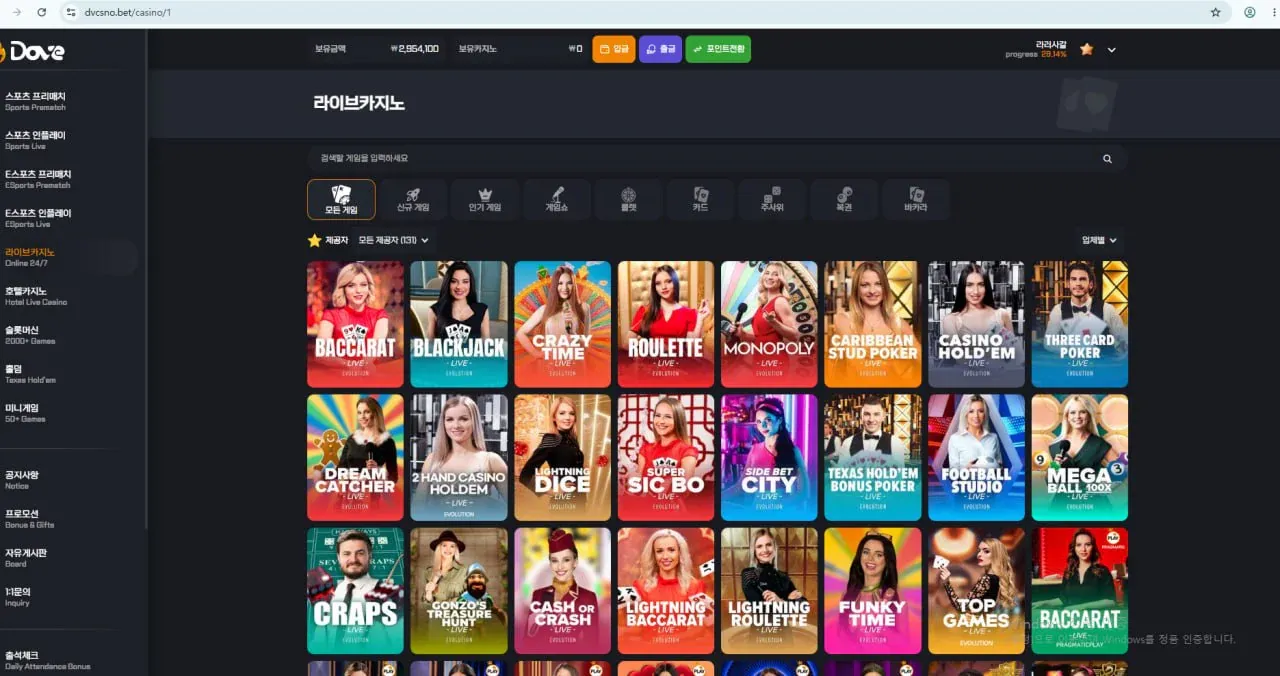Screen dimensions: 1280x676
Task: Reload the page in the browser
Action: click(x=41, y=12)
